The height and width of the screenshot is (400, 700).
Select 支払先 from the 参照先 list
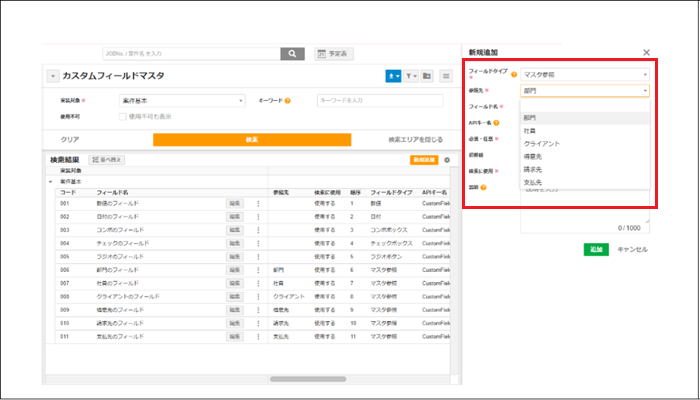coord(532,182)
